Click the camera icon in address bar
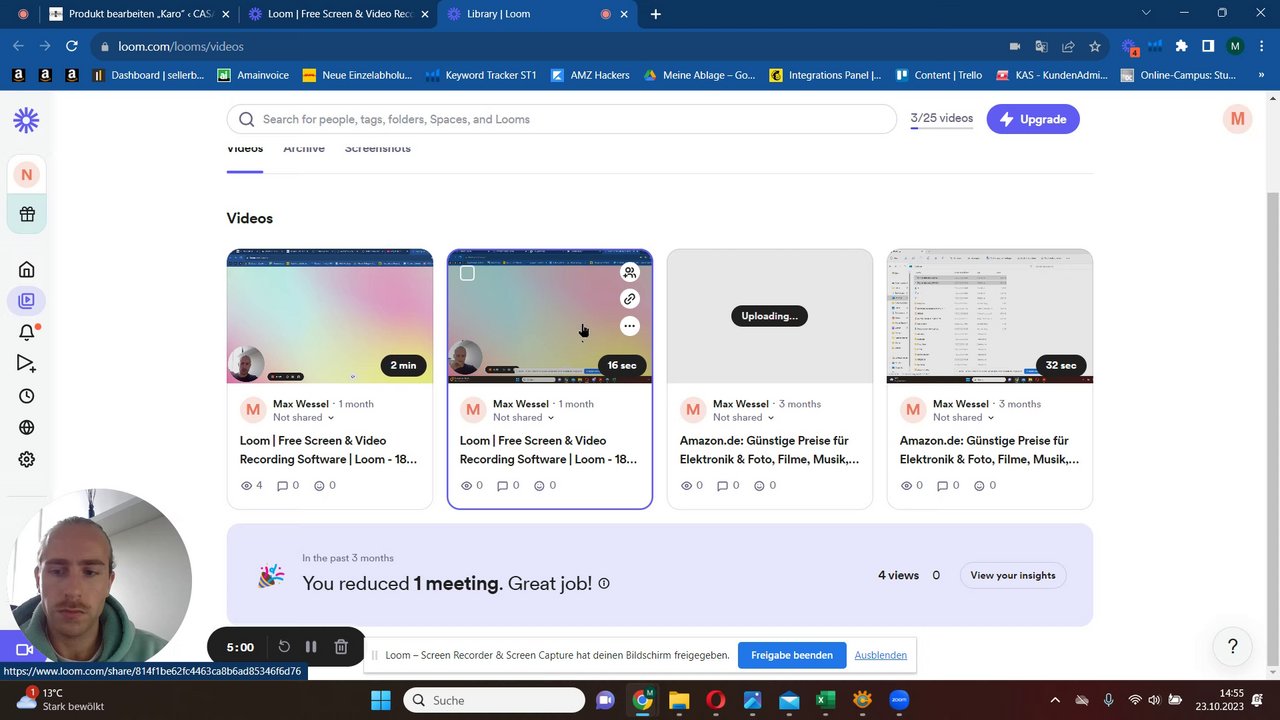 [1014, 46]
